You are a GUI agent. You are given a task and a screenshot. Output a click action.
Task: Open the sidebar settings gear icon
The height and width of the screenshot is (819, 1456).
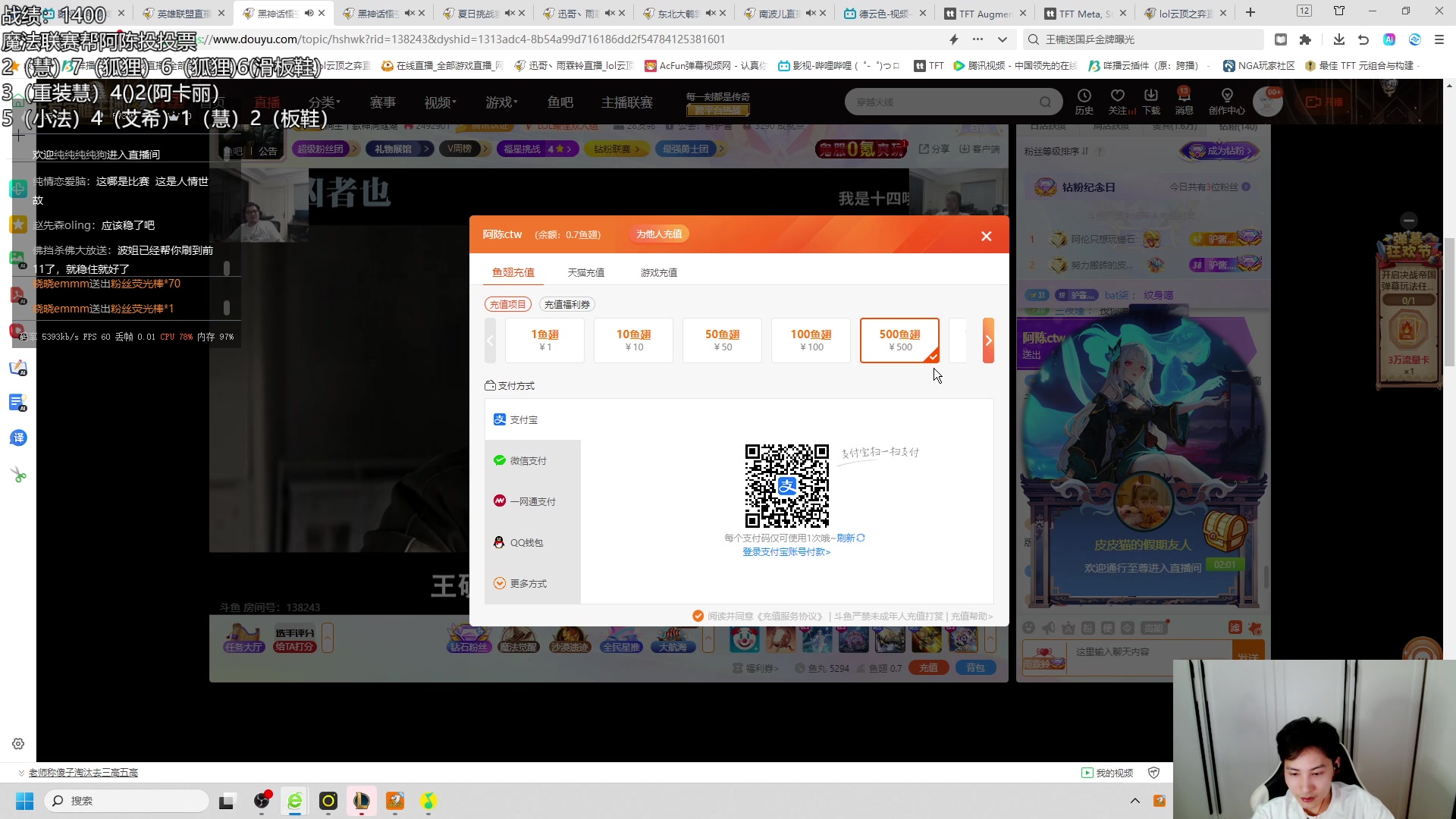pos(18,744)
